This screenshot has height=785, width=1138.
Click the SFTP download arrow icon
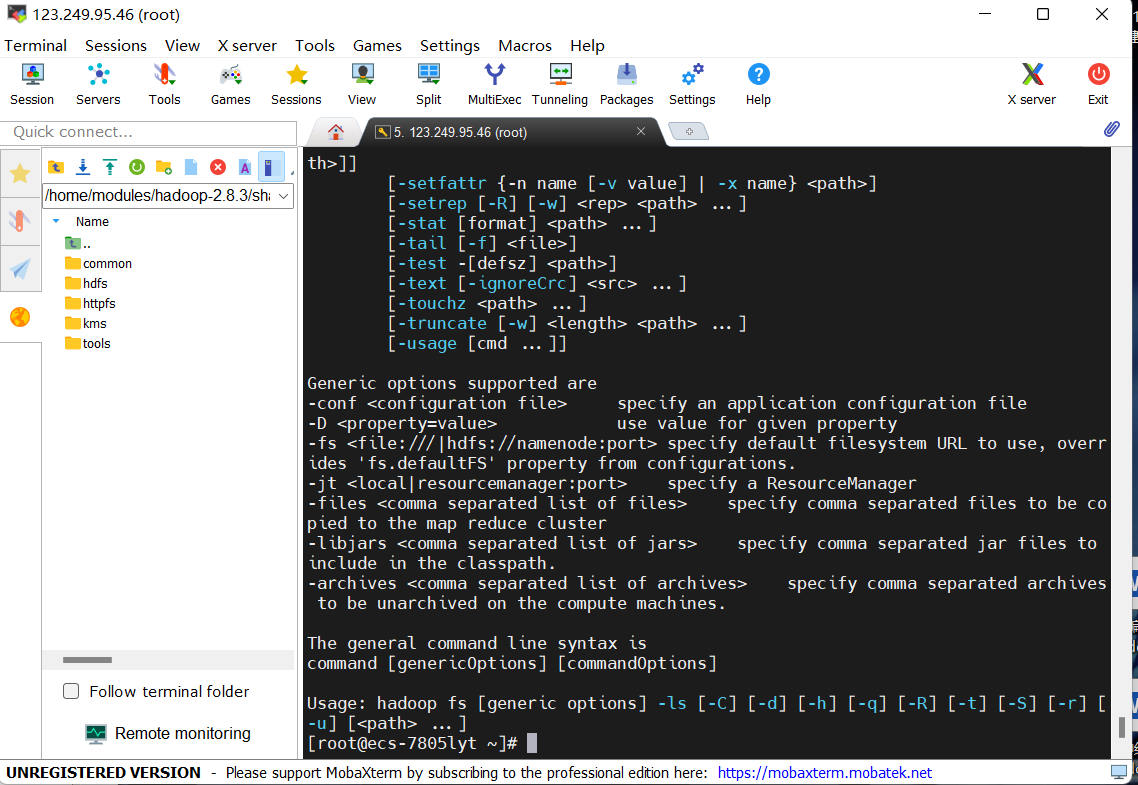83,167
